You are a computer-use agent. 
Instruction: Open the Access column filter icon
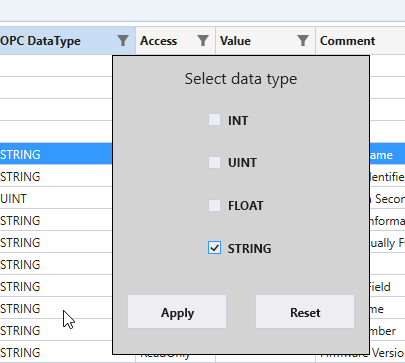(203, 41)
